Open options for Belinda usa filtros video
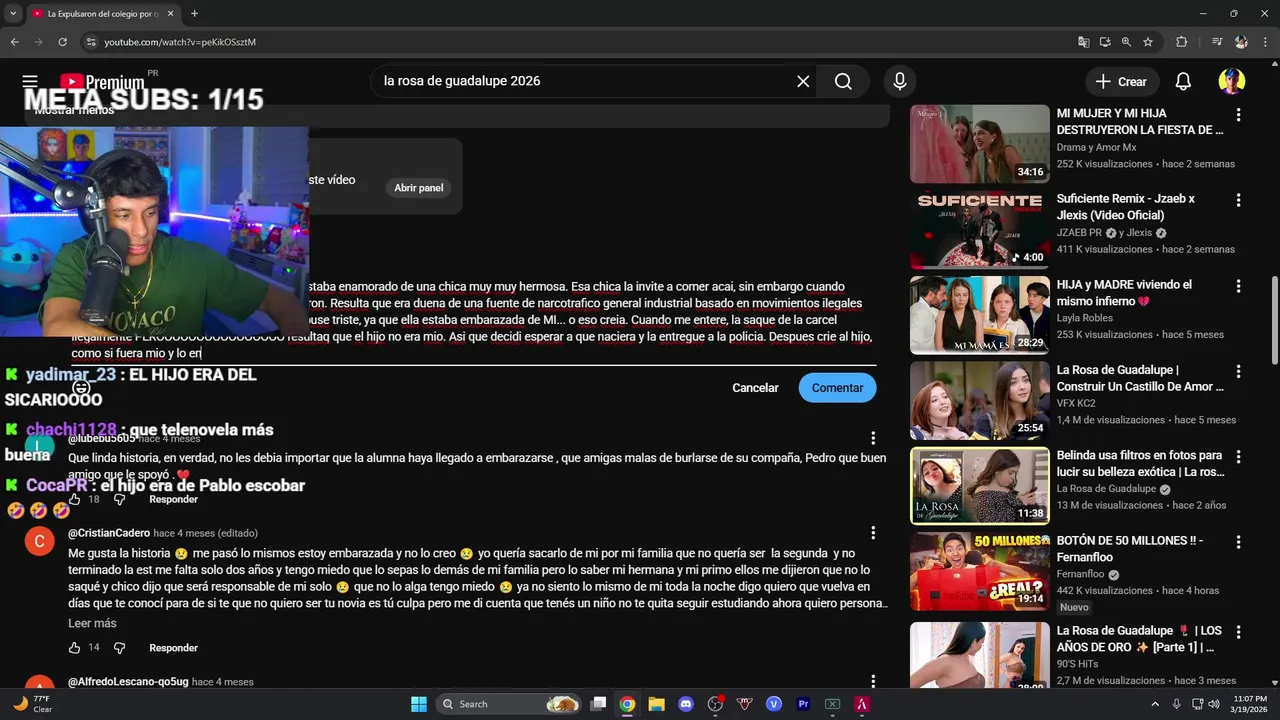The width and height of the screenshot is (1280, 720). [1238, 457]
